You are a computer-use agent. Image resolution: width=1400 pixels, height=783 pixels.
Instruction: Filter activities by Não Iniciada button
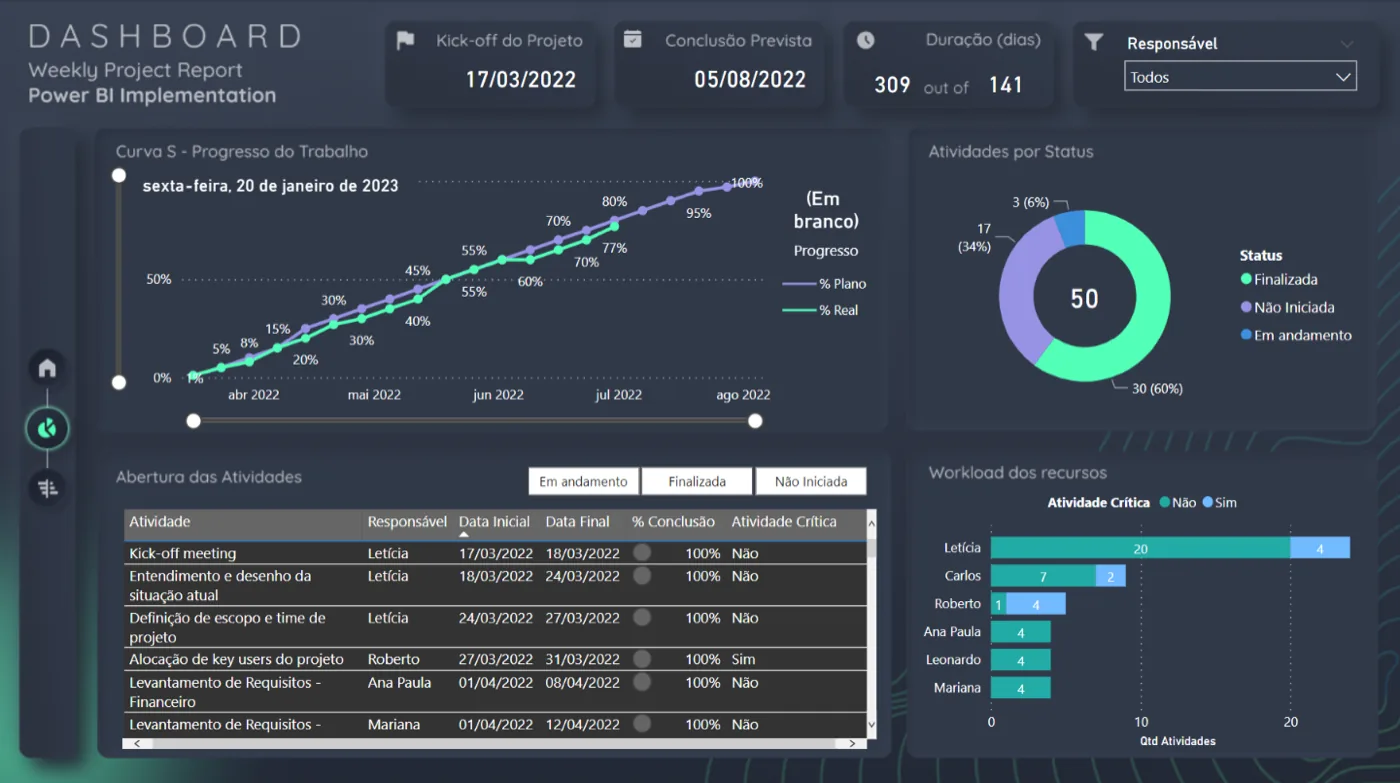[811, 481]
